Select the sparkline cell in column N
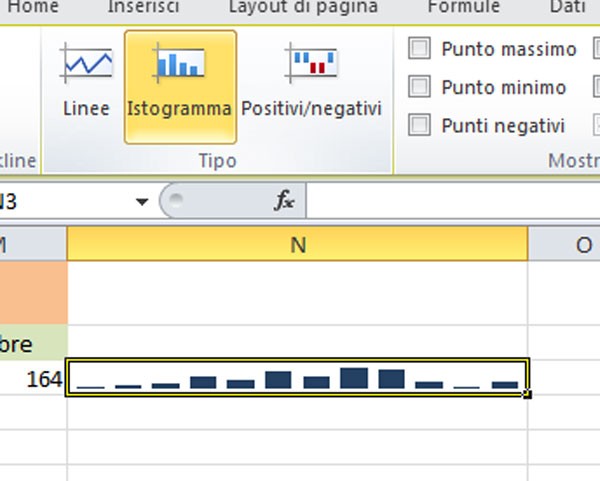The image size is (600, 481). click(297, 378)
